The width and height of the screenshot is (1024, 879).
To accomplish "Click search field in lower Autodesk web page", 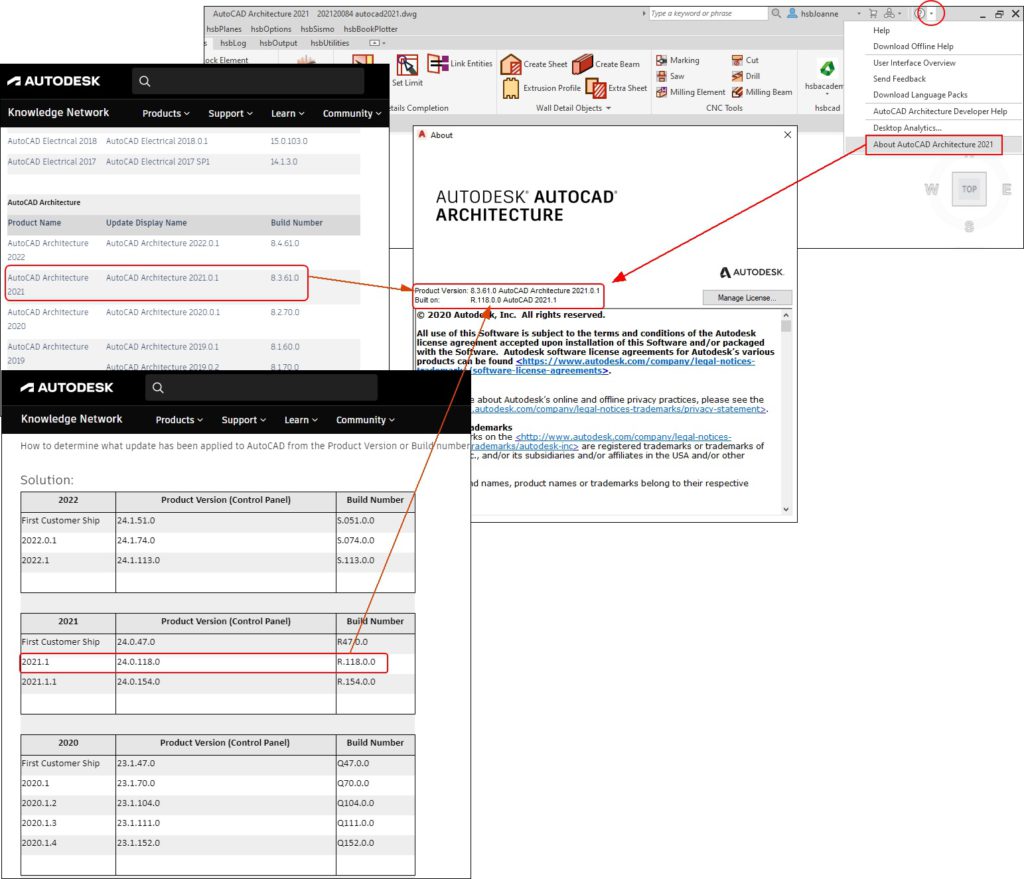I will tap(261, 388).
